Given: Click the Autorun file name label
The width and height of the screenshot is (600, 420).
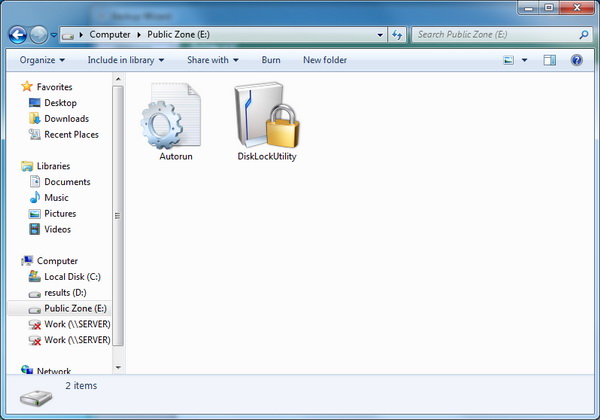Looking at the screenshot, I should 176,156.
